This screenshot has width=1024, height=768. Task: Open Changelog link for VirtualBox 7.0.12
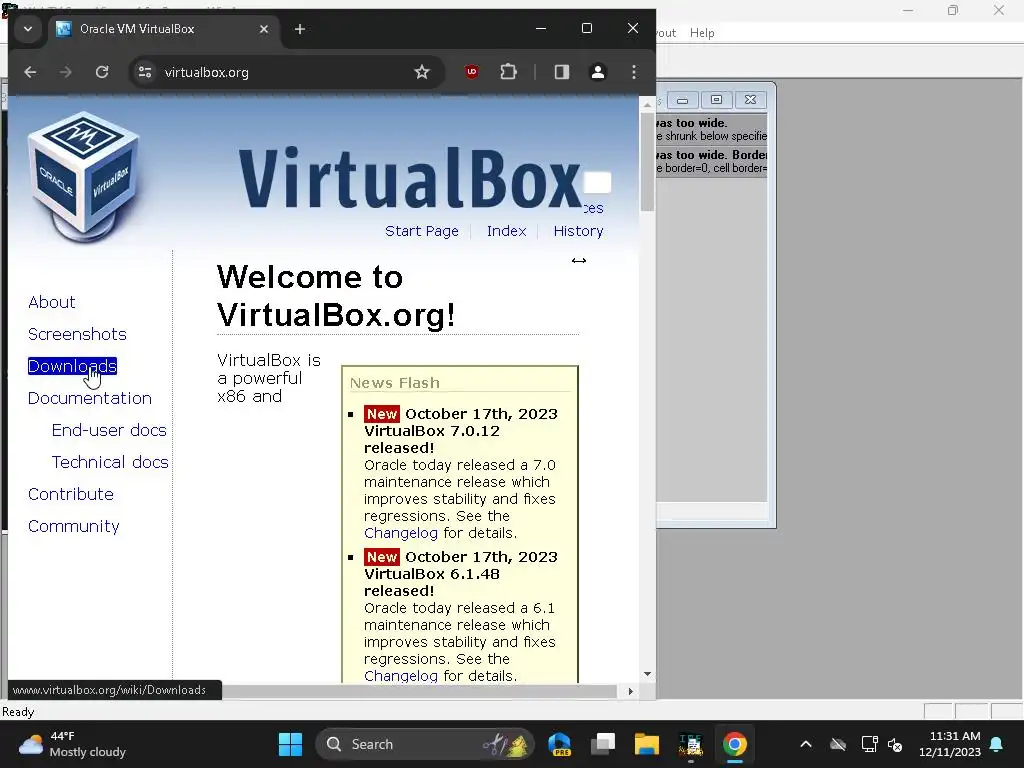point(400,533)
